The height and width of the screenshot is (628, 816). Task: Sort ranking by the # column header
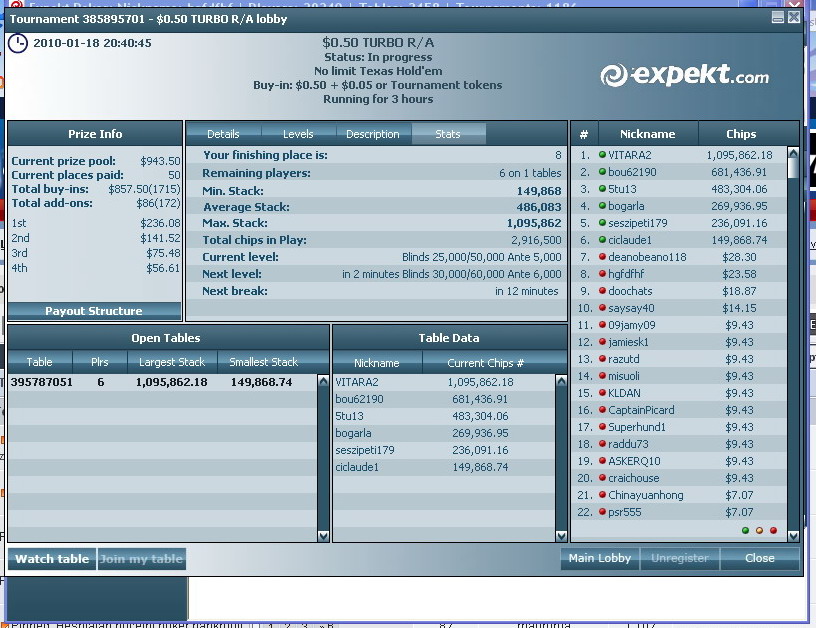tap(584, 134)
